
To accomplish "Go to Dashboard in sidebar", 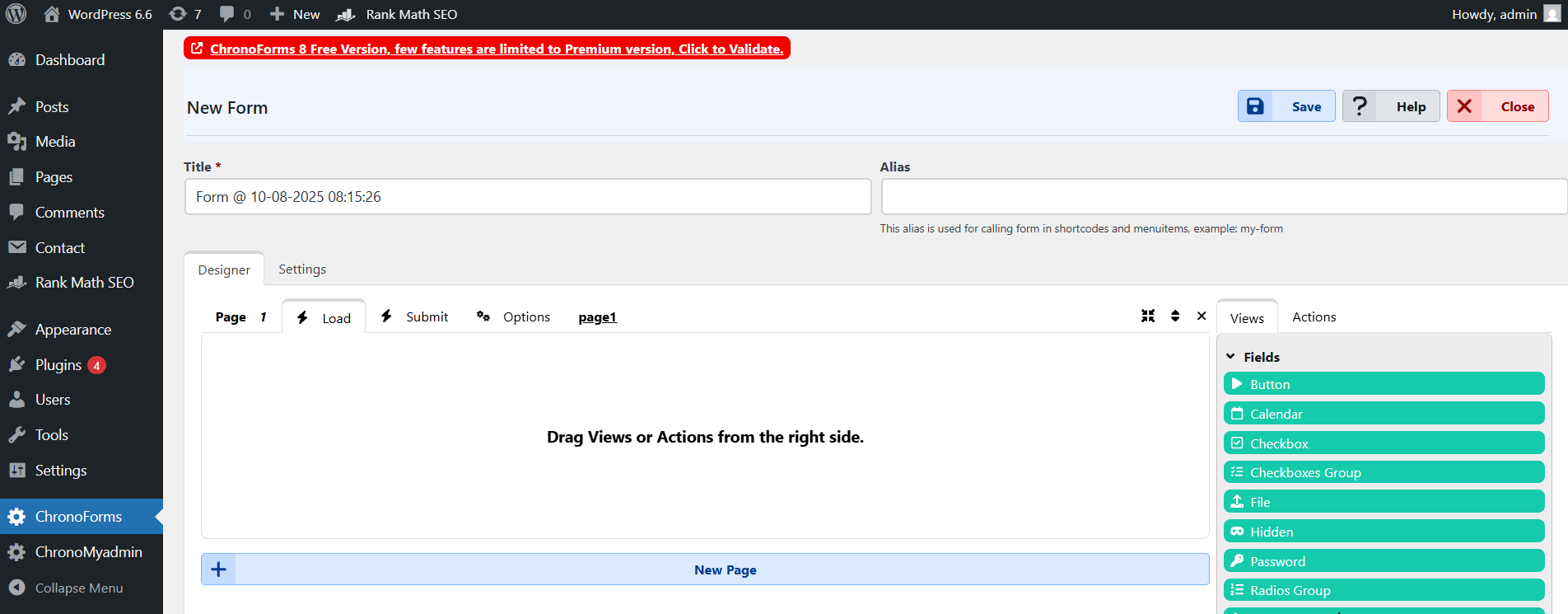I will 81,60.
